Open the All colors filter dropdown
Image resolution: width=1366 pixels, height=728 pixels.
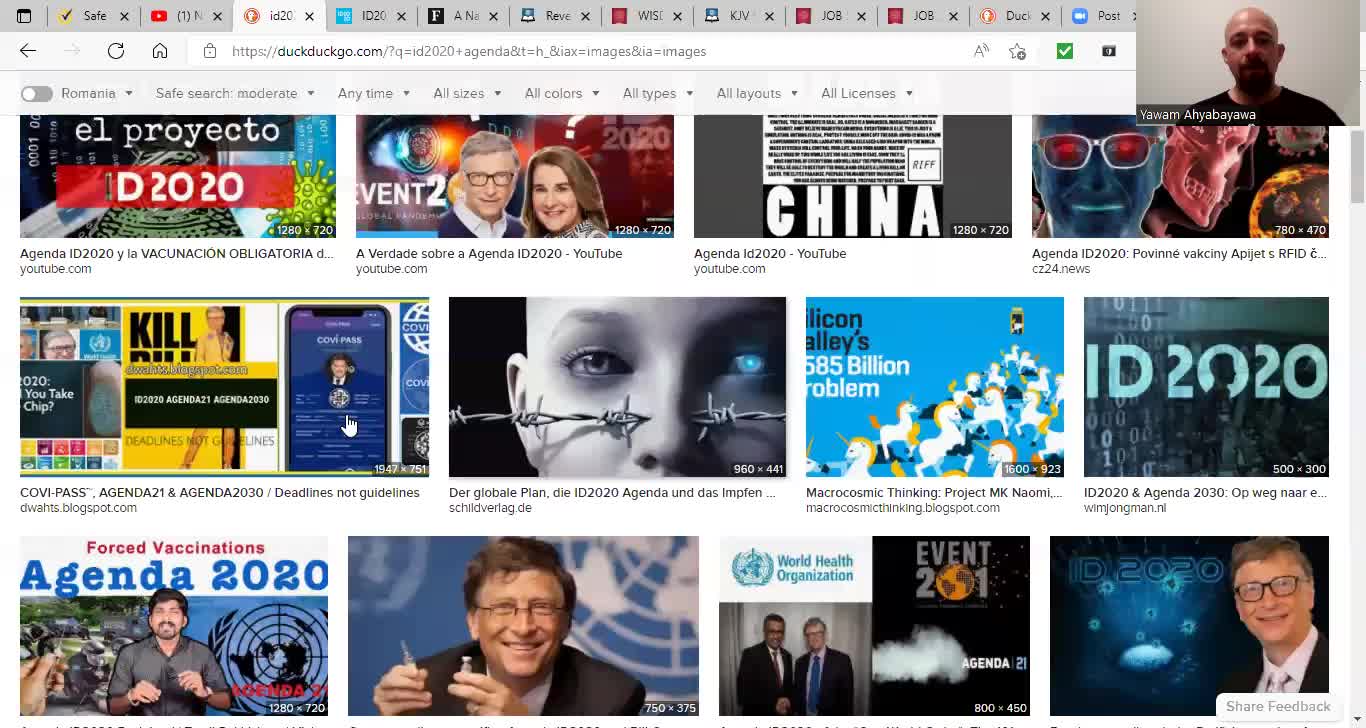click(x=562, y=93)
